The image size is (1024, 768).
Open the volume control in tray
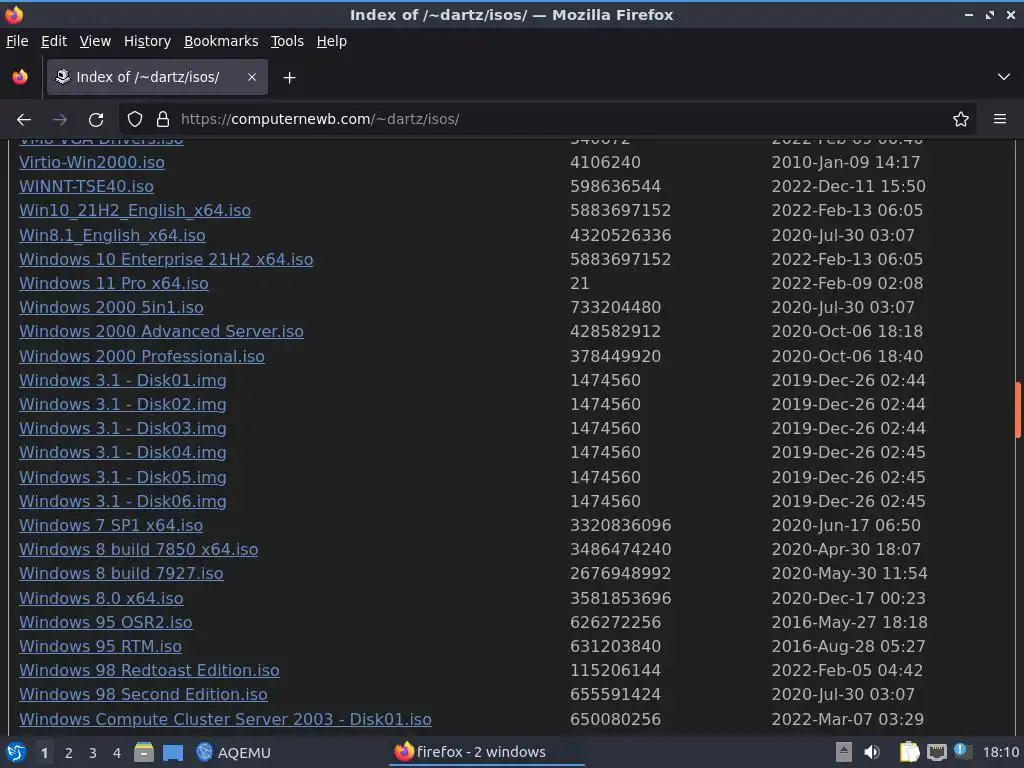[871, 752]
